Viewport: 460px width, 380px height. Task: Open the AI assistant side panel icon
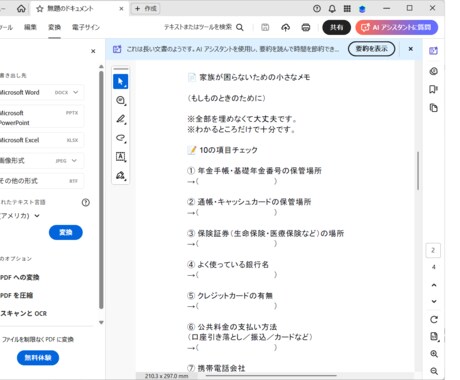pos(433,51)
